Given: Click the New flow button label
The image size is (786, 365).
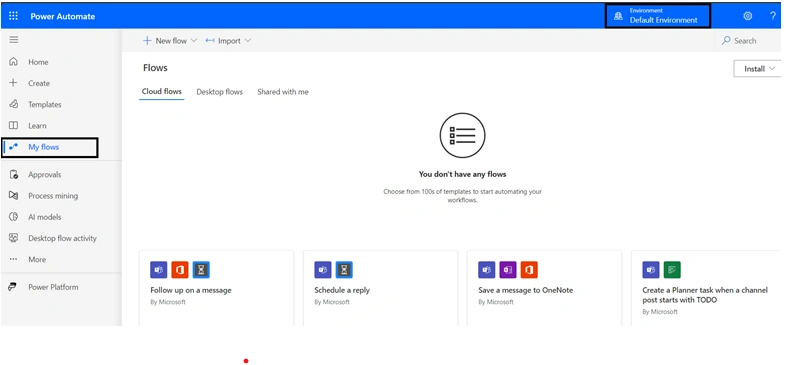Looking at the screenshot, I should (171, 41).
